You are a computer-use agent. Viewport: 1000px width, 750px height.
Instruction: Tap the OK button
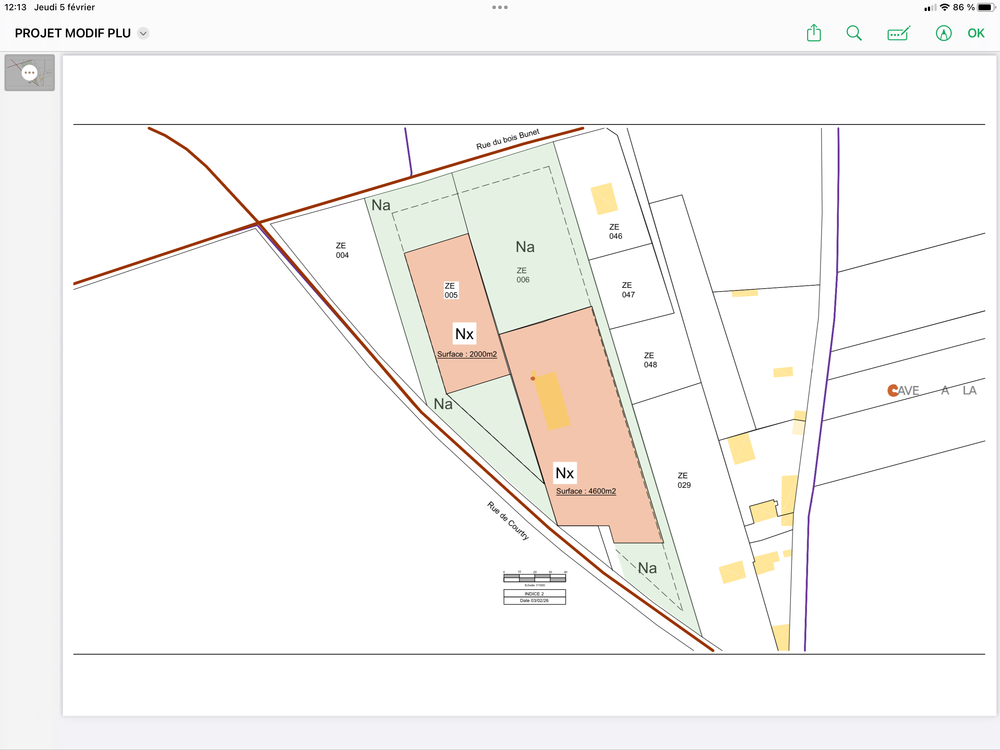coord(976,33)
